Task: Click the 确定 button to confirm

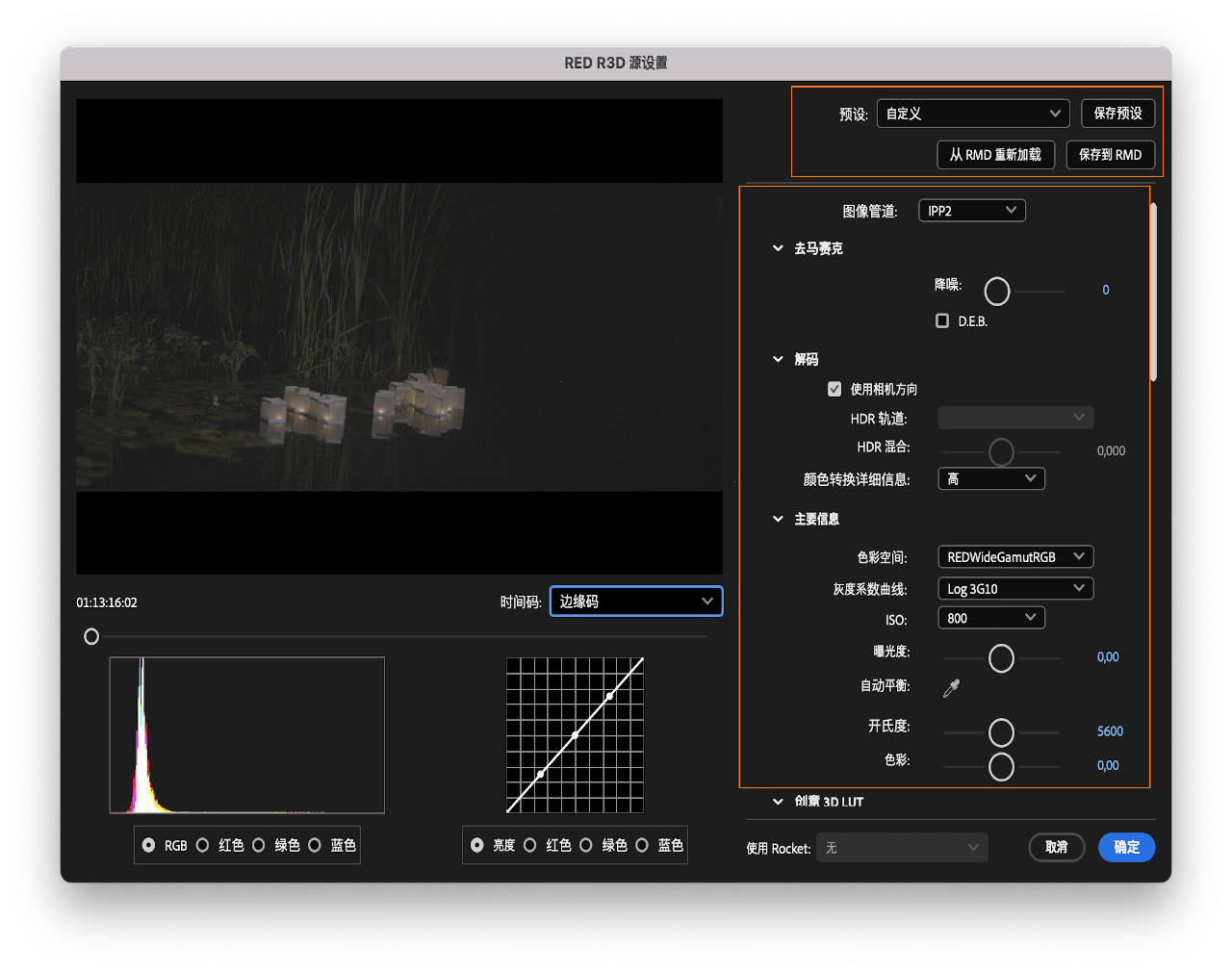Action: [1126, 847]
